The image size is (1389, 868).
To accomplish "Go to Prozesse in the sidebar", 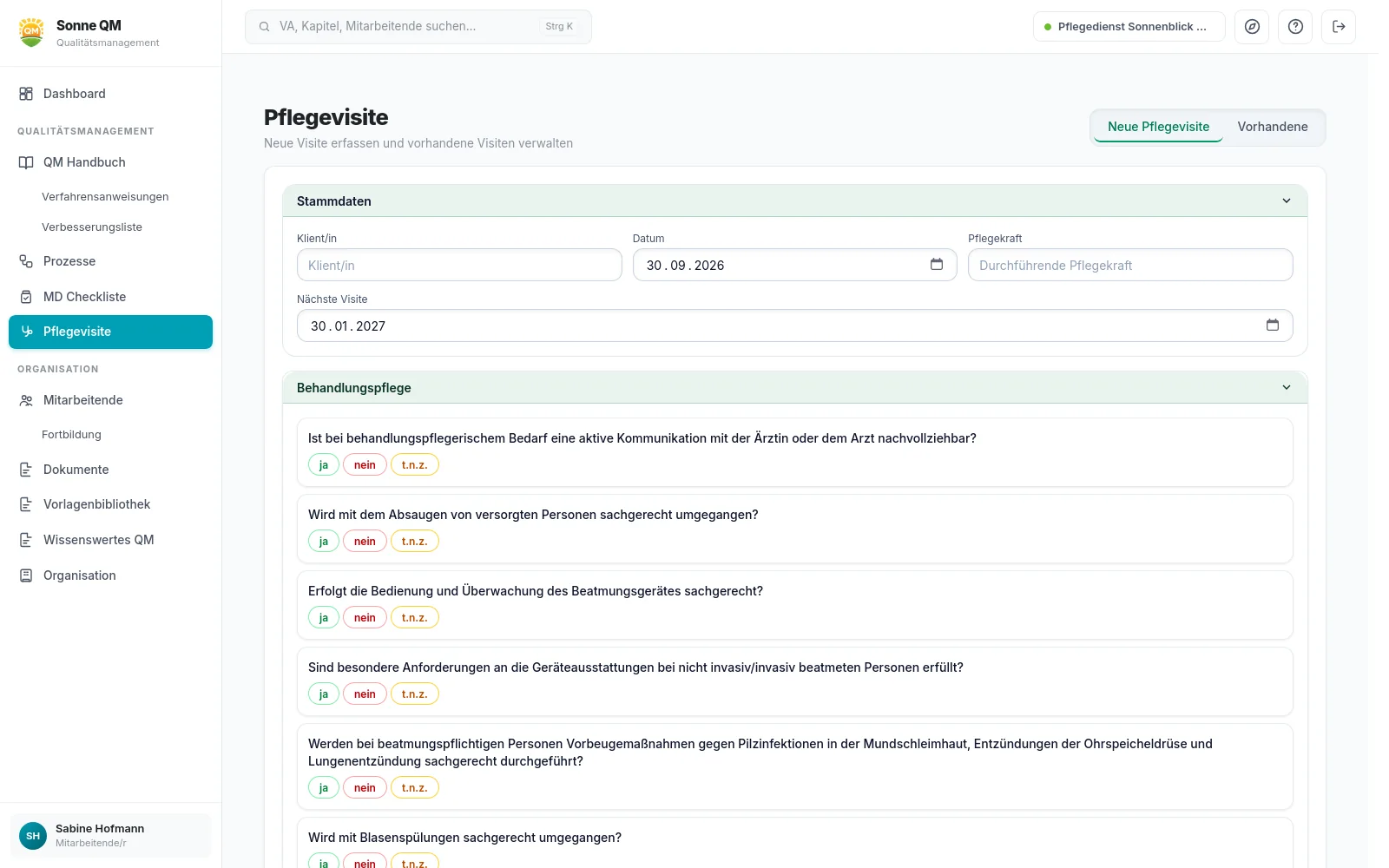I will coord(110,261).
